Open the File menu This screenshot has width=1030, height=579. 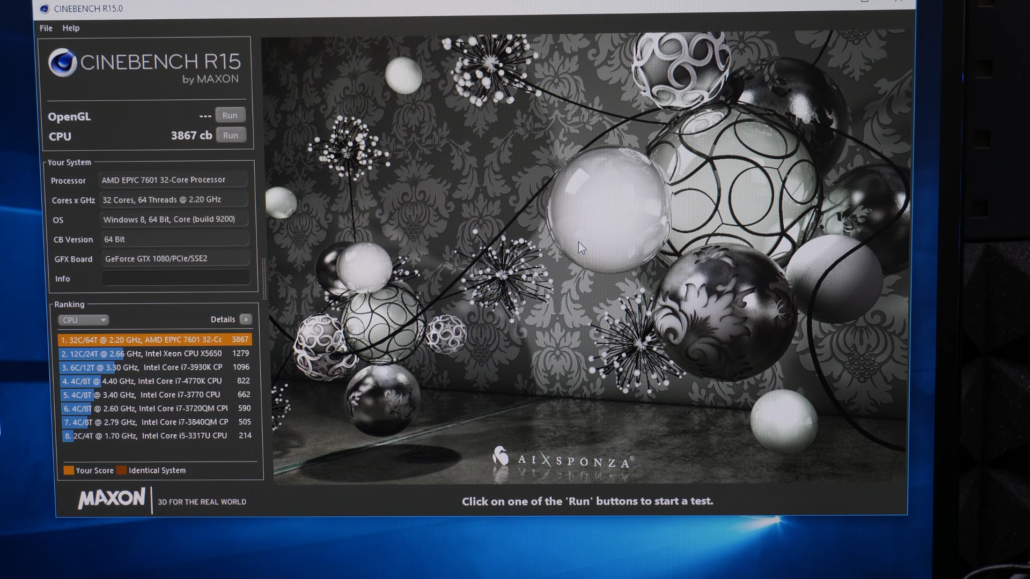pyautogui.click(x=46, y=28)
